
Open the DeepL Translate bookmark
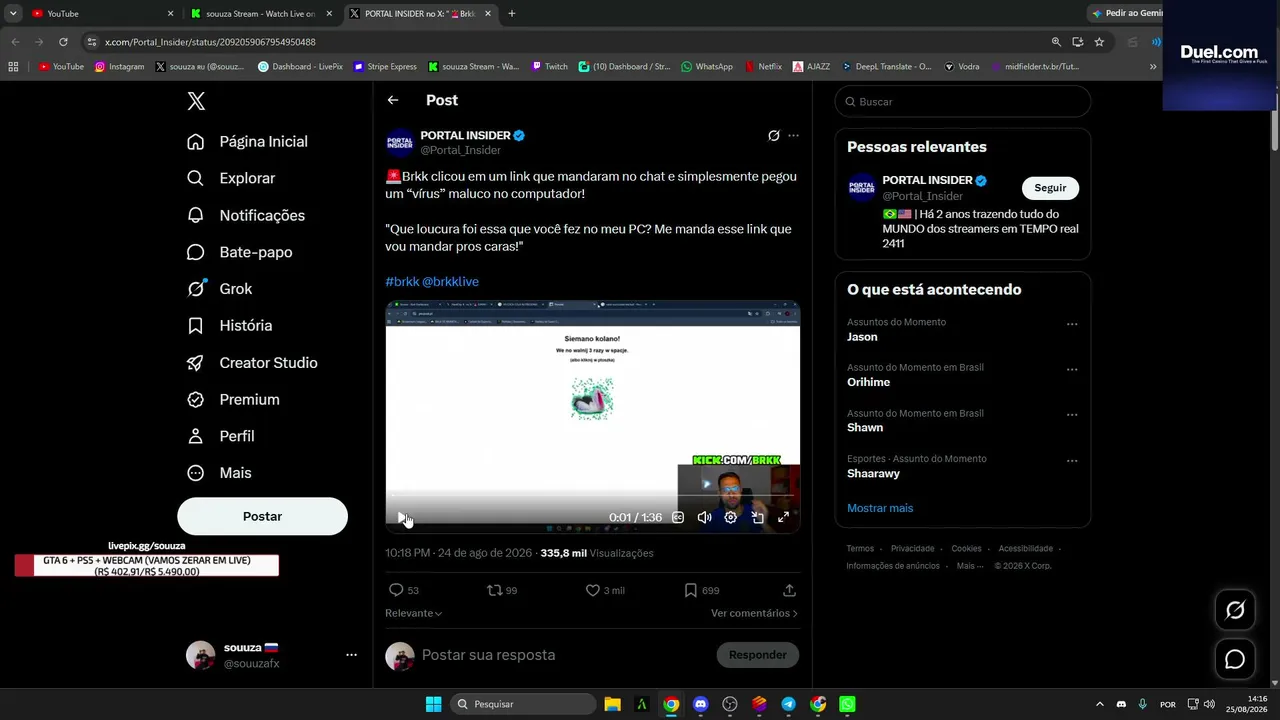pyautogui.click(x=887, y=67)
